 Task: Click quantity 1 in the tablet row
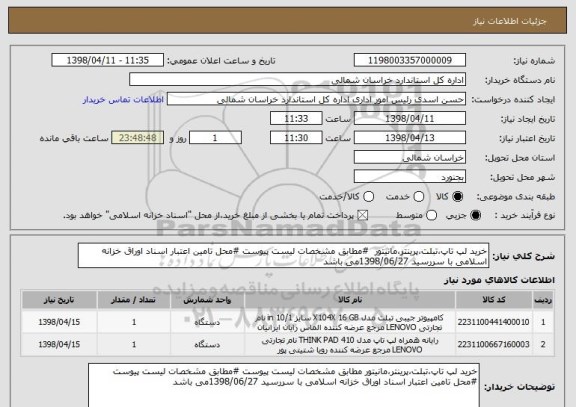(134, 322)
